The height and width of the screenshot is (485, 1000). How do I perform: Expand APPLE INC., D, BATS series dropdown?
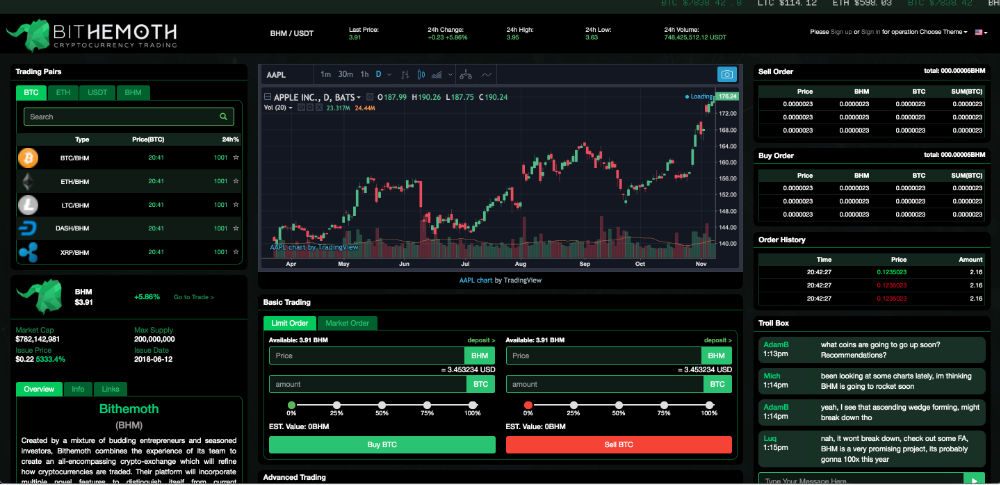pyautogui.click(x=359, y=98)
